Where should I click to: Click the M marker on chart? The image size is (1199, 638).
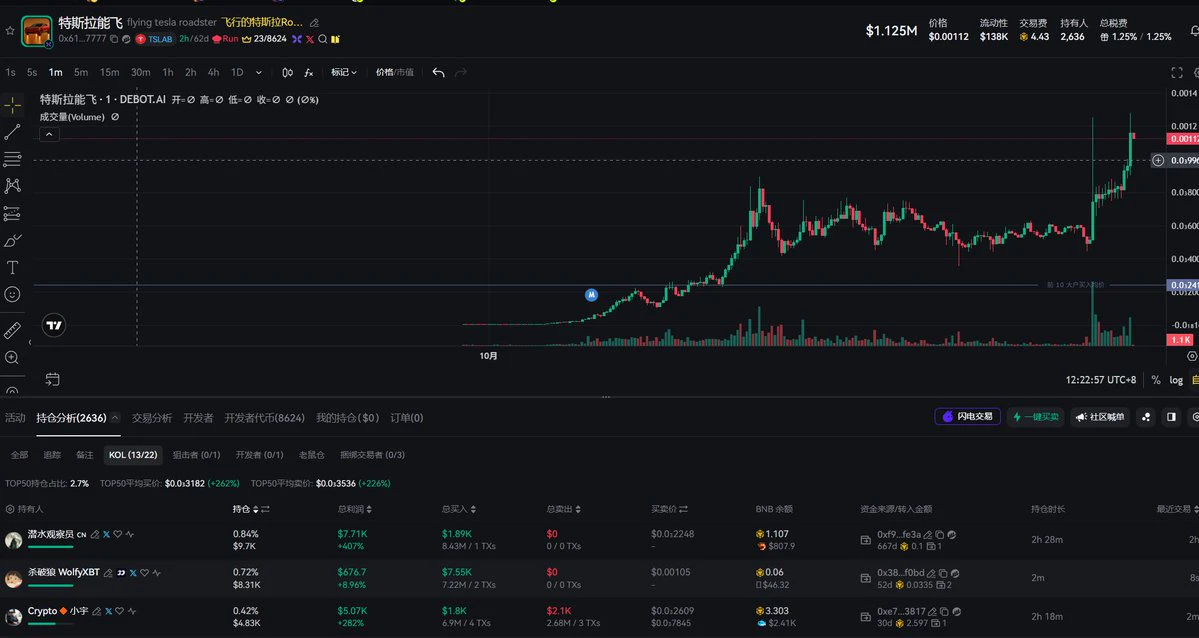click(591, 295)
